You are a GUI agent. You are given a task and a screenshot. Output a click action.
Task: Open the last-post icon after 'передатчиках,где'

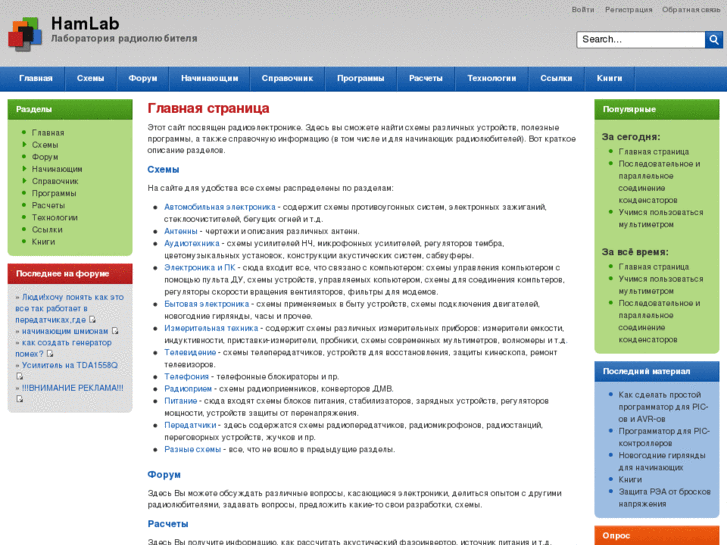pyautogui.click(x=92, y=320)
